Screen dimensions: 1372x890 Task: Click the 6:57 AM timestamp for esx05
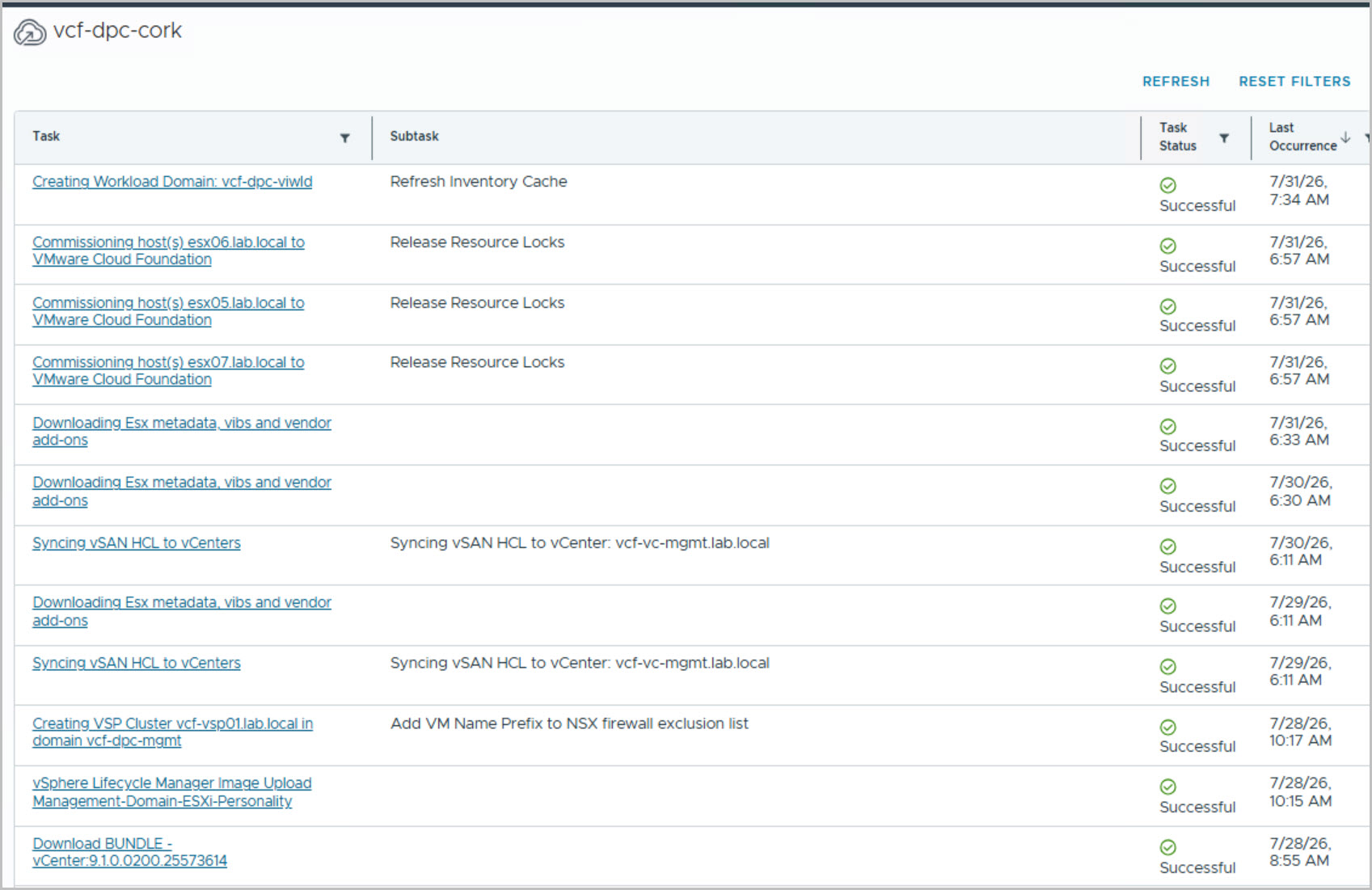click(1299, 311)
